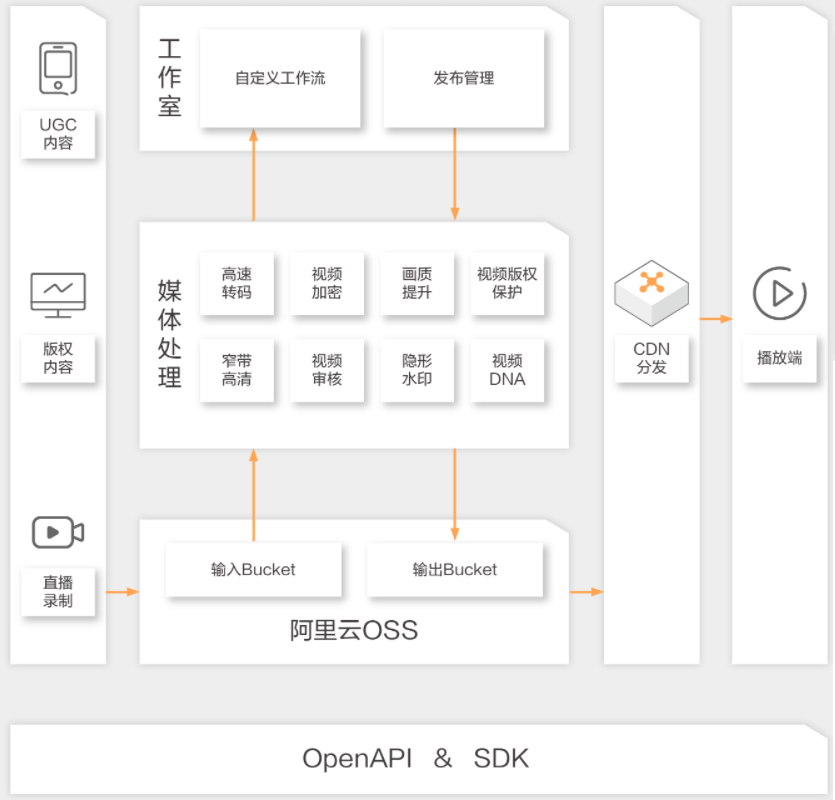
Task: Click the video camera live recording icon
Action: [58, 532]
